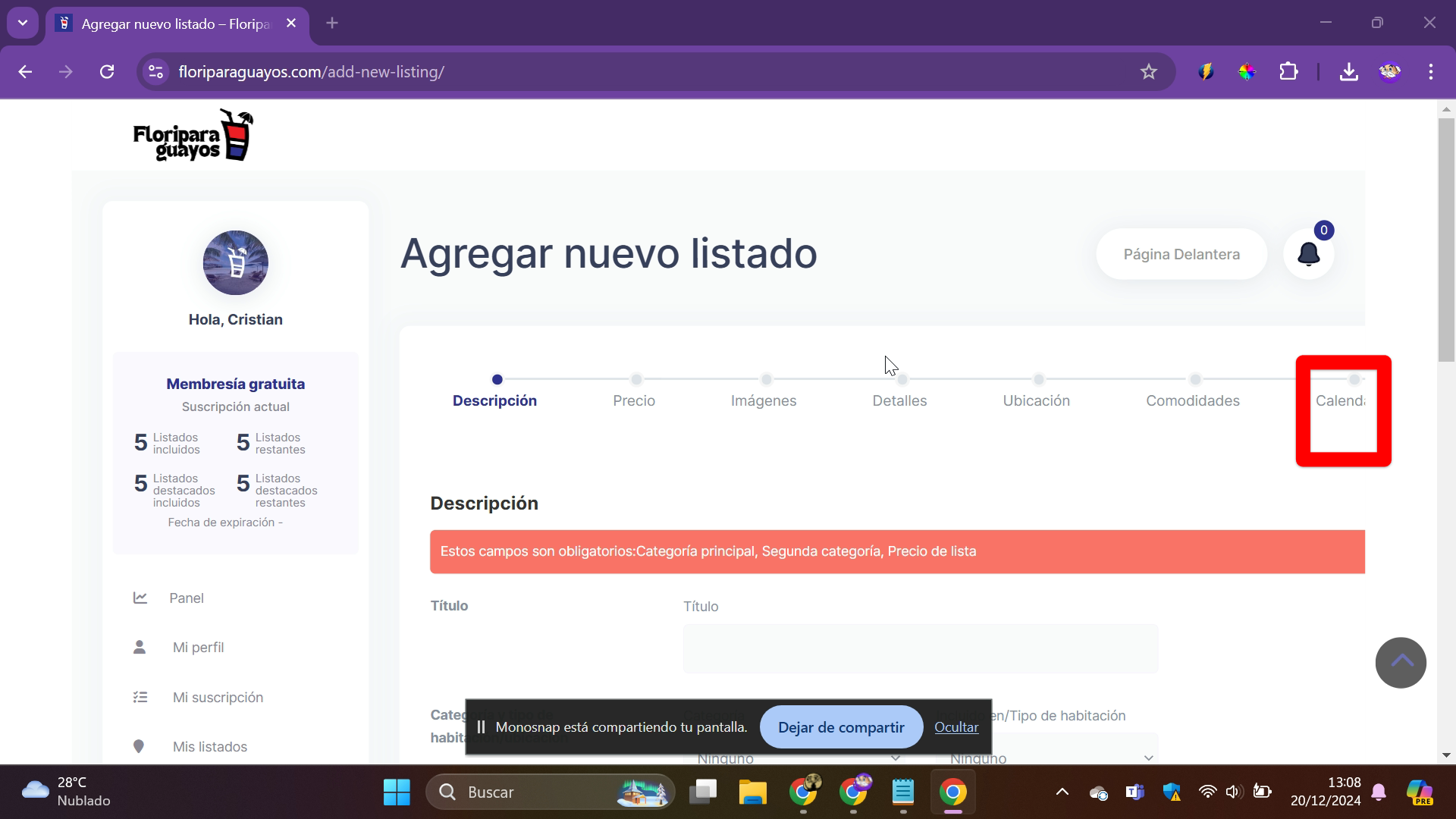
Task: Open Task View in taskbar
Action: [x=703, y=792]
